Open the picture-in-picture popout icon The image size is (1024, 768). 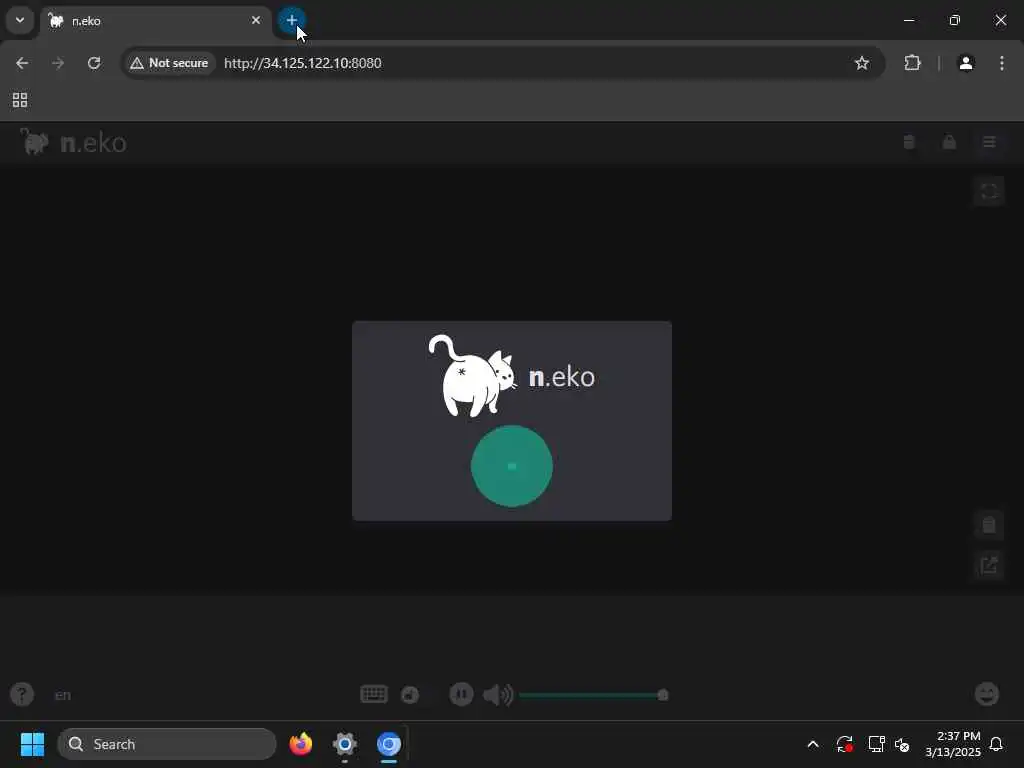(x=989, y=564)
